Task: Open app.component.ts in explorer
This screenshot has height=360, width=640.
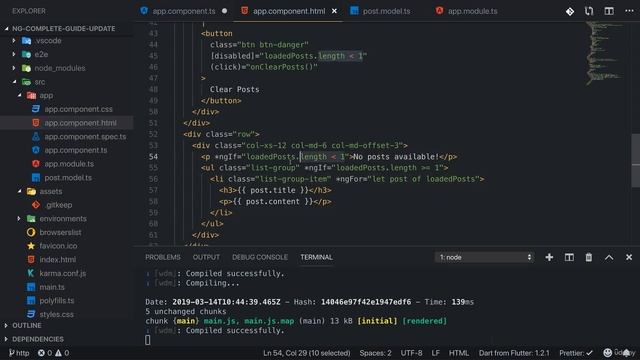Action: 76,150
